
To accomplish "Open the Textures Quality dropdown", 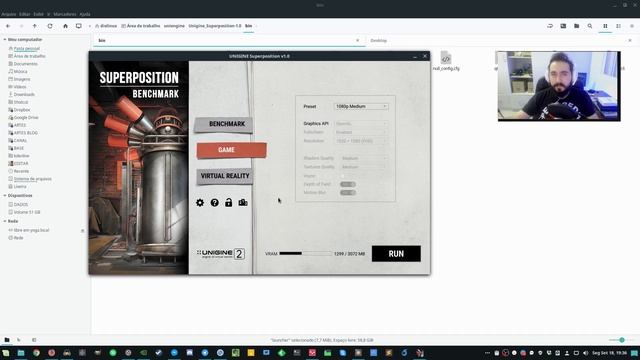I will (363, 167).
